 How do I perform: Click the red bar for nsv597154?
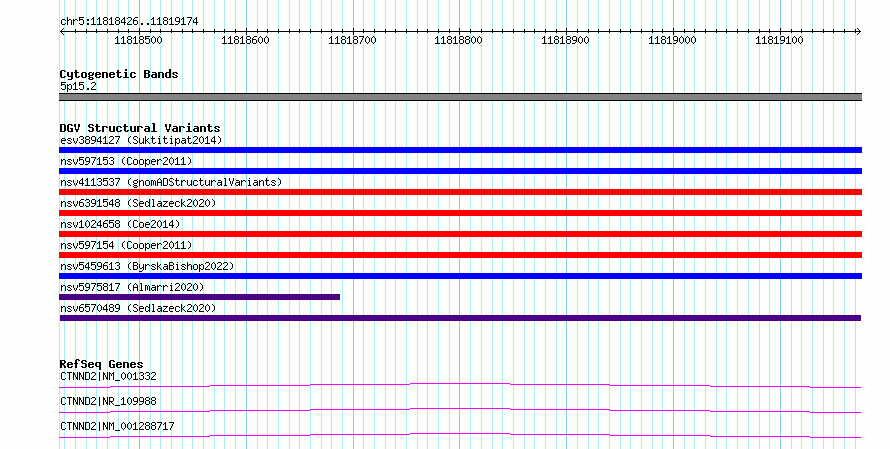pyautogui.click(x=460, y=255)
